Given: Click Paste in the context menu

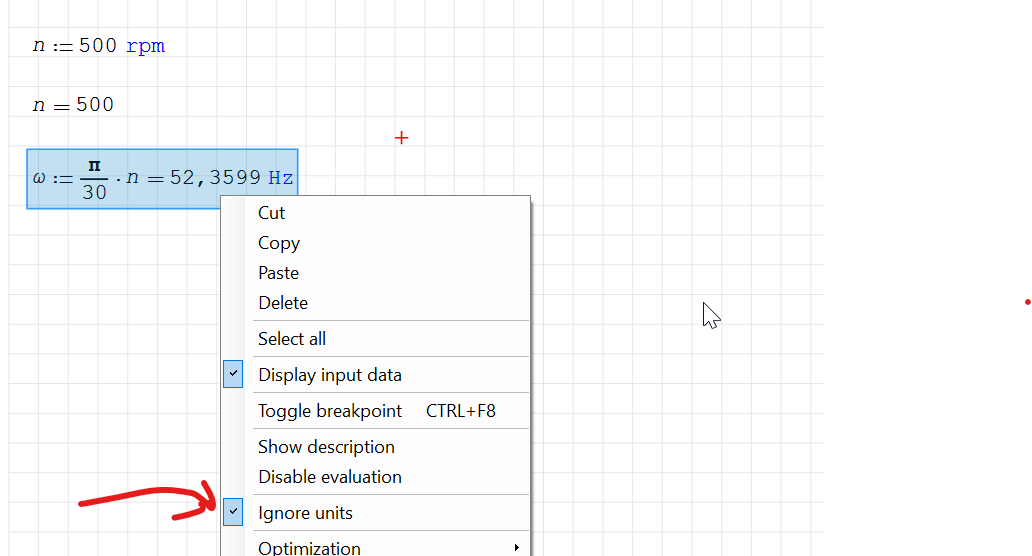Looking at the screenshot, I should 278,273.
